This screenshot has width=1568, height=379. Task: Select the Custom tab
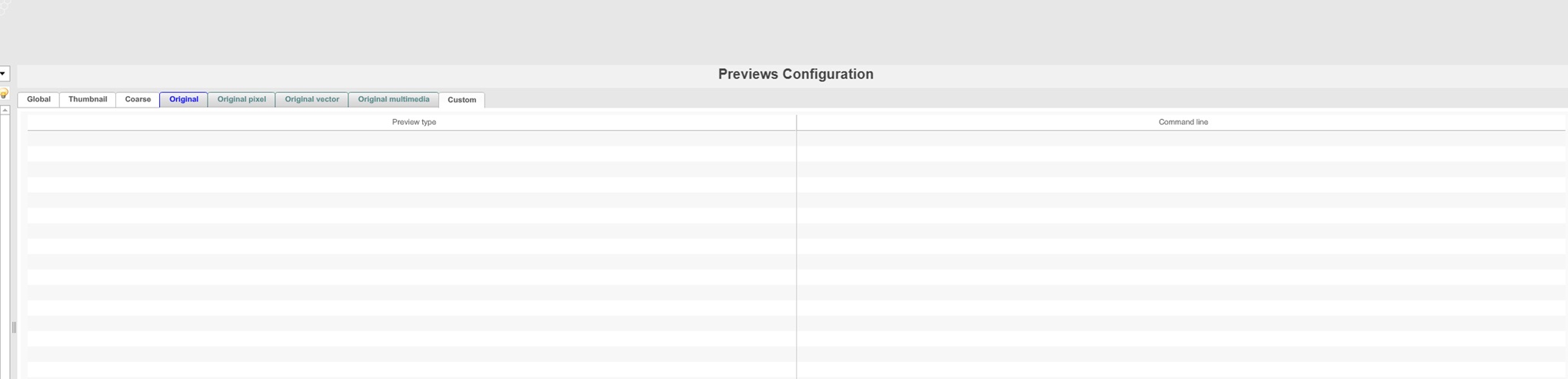click(x=461, y=100)
